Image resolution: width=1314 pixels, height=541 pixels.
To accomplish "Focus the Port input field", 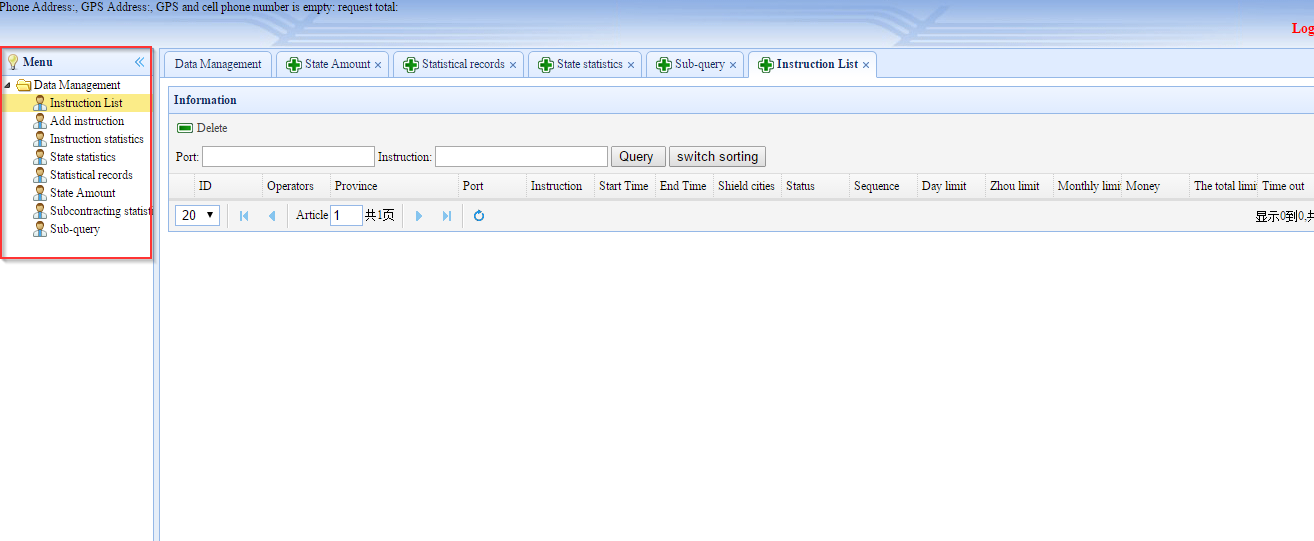I will [x=288, y=157].
